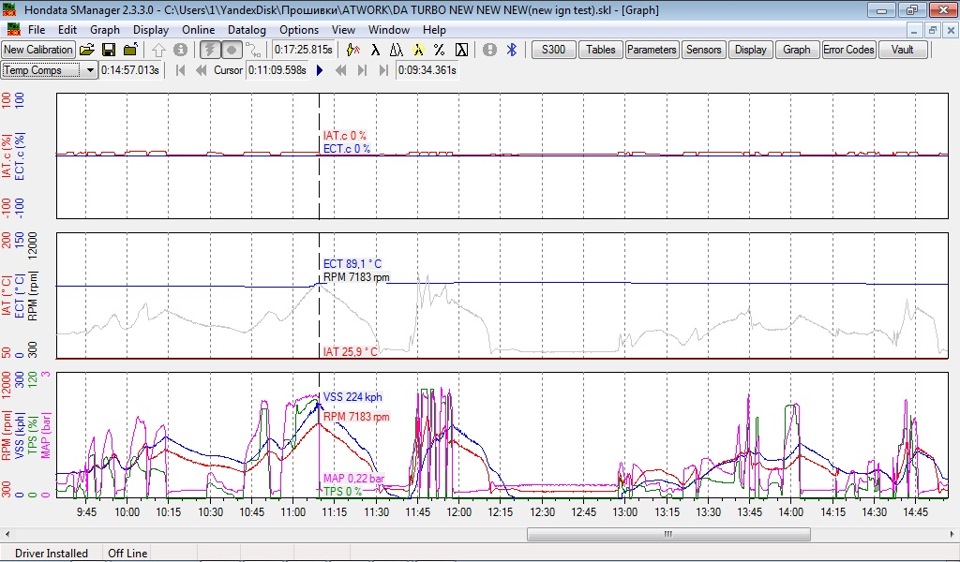
Task: Click the Bluetooth icon
Action: pyautogui.click(x=512, y=50)
